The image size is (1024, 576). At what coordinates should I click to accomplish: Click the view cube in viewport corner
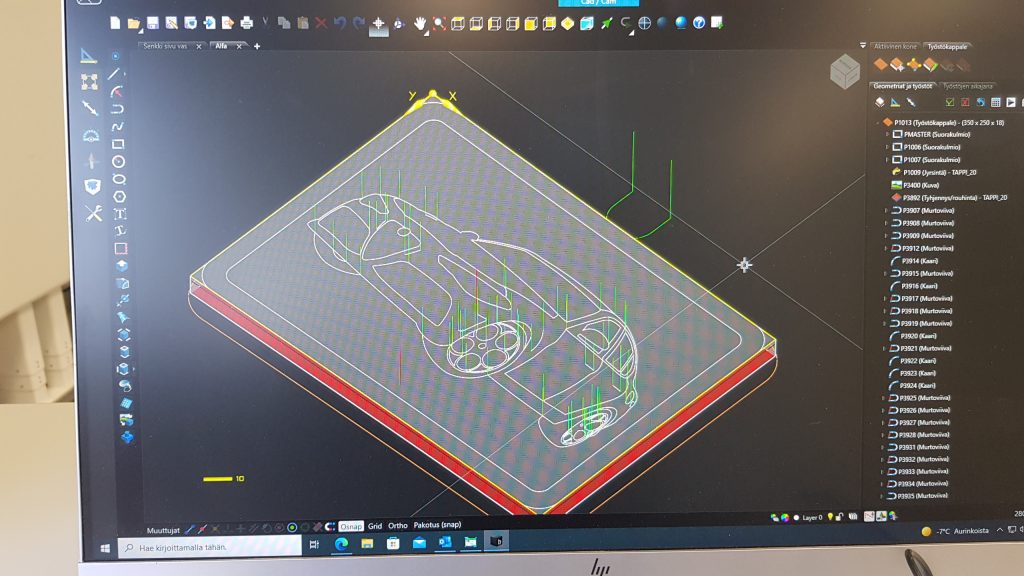tap(845, 70)
